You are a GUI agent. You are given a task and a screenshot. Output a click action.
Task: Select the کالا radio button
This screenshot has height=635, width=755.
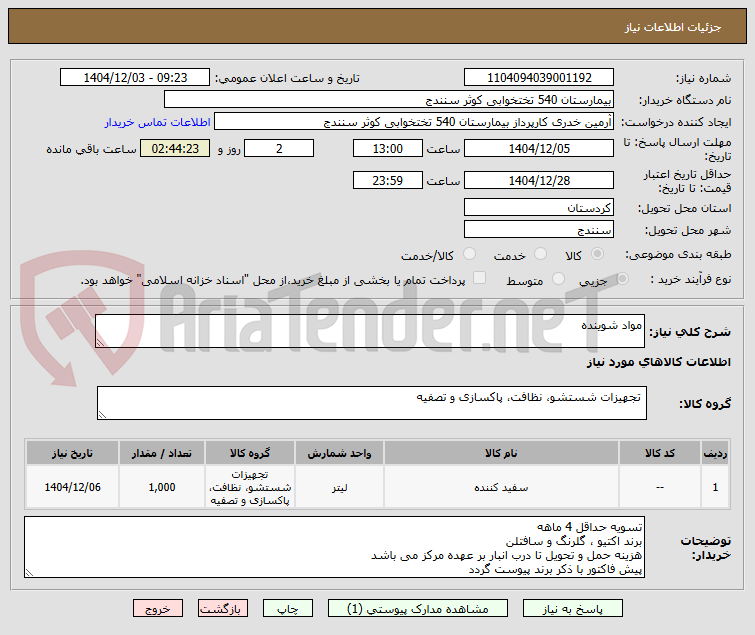tap(598, 254)
